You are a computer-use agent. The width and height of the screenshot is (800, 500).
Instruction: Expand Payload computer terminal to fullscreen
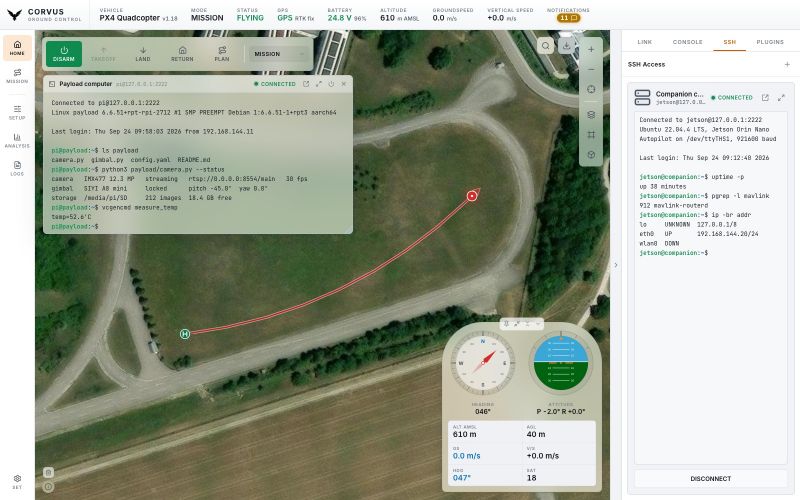tap(319, 84)
